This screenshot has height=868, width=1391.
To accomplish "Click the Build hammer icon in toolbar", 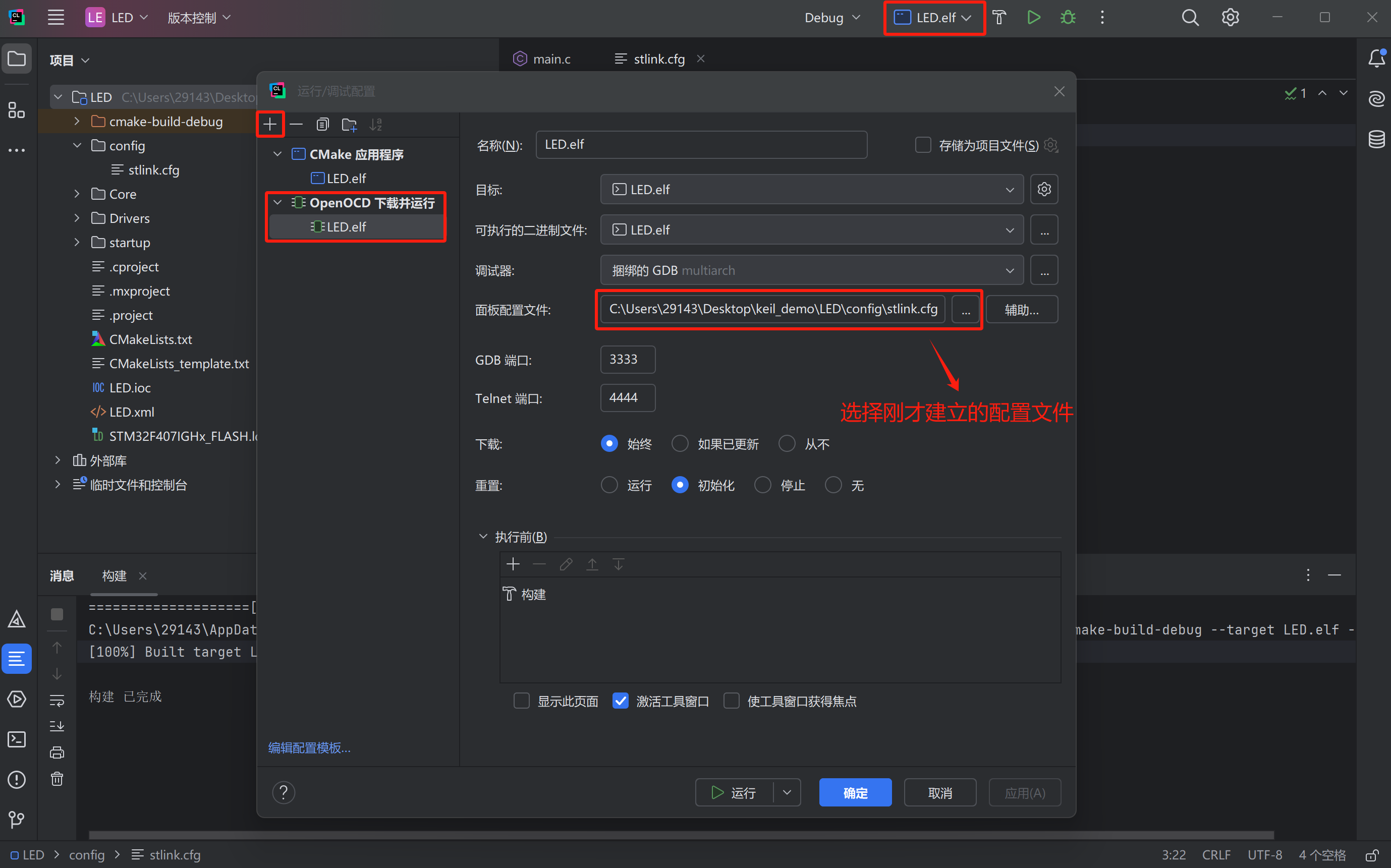I will pos(999,18).
